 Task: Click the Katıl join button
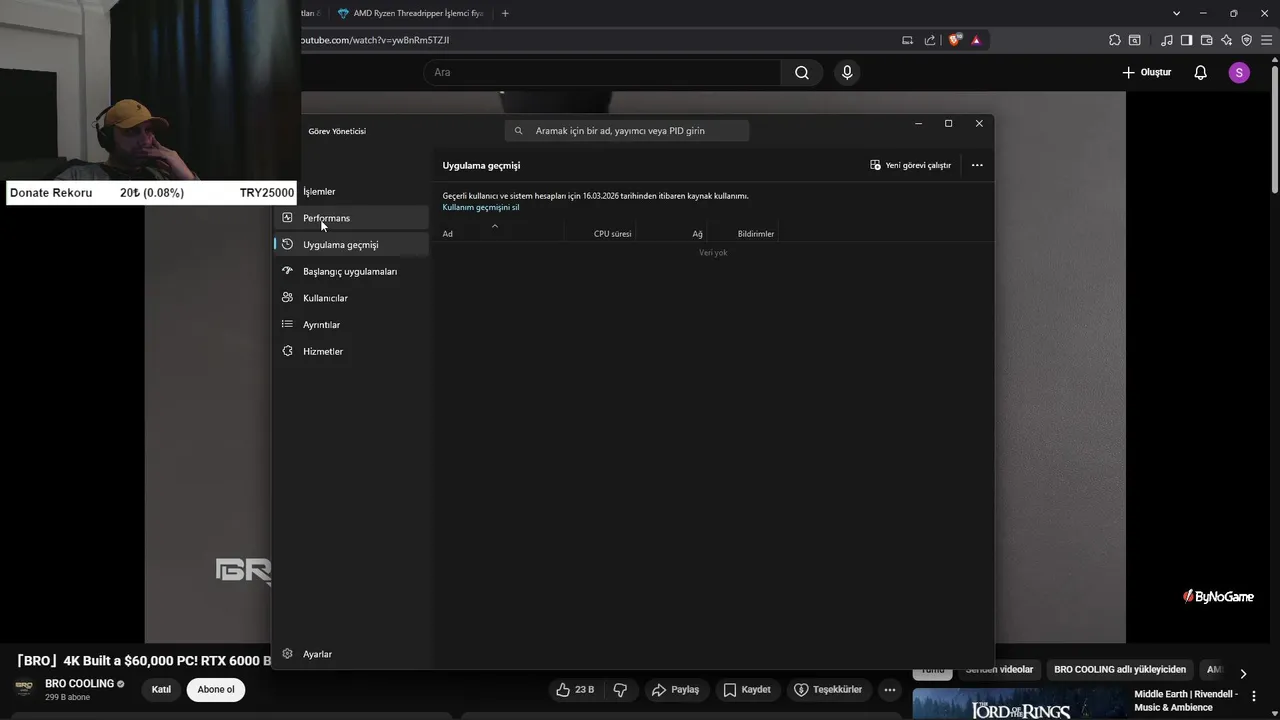coord(161,690)
